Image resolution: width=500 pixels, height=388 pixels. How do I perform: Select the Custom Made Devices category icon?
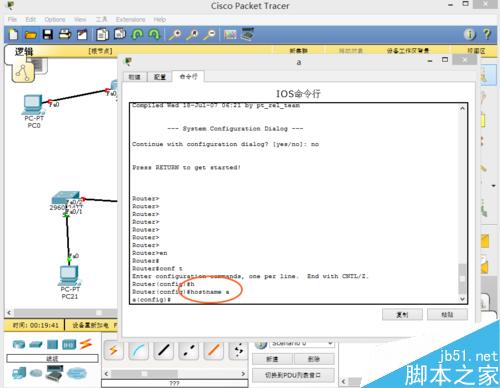coord(54,373)
